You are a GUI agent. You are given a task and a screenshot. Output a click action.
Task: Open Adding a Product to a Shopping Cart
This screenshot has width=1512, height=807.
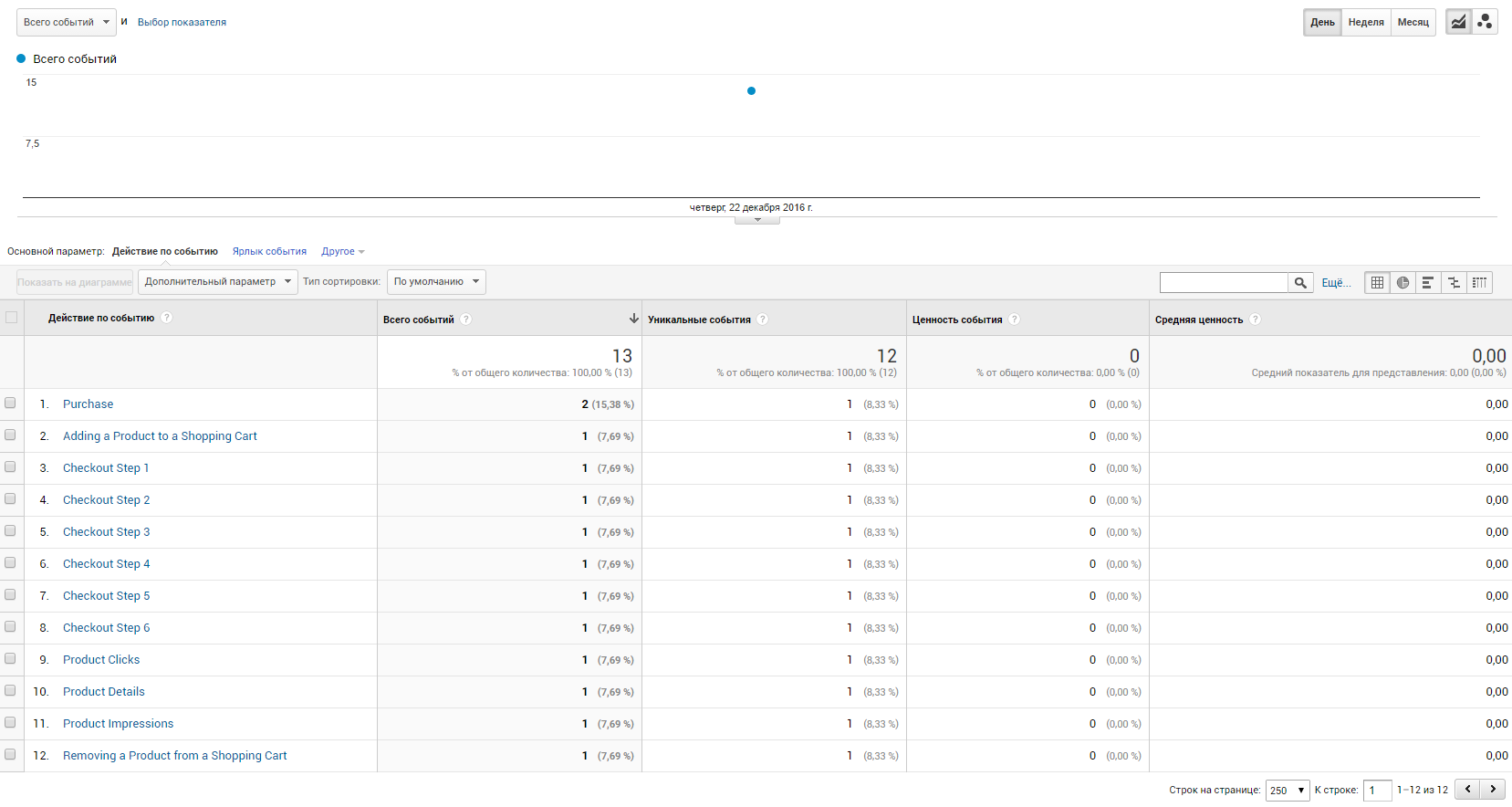160,435
